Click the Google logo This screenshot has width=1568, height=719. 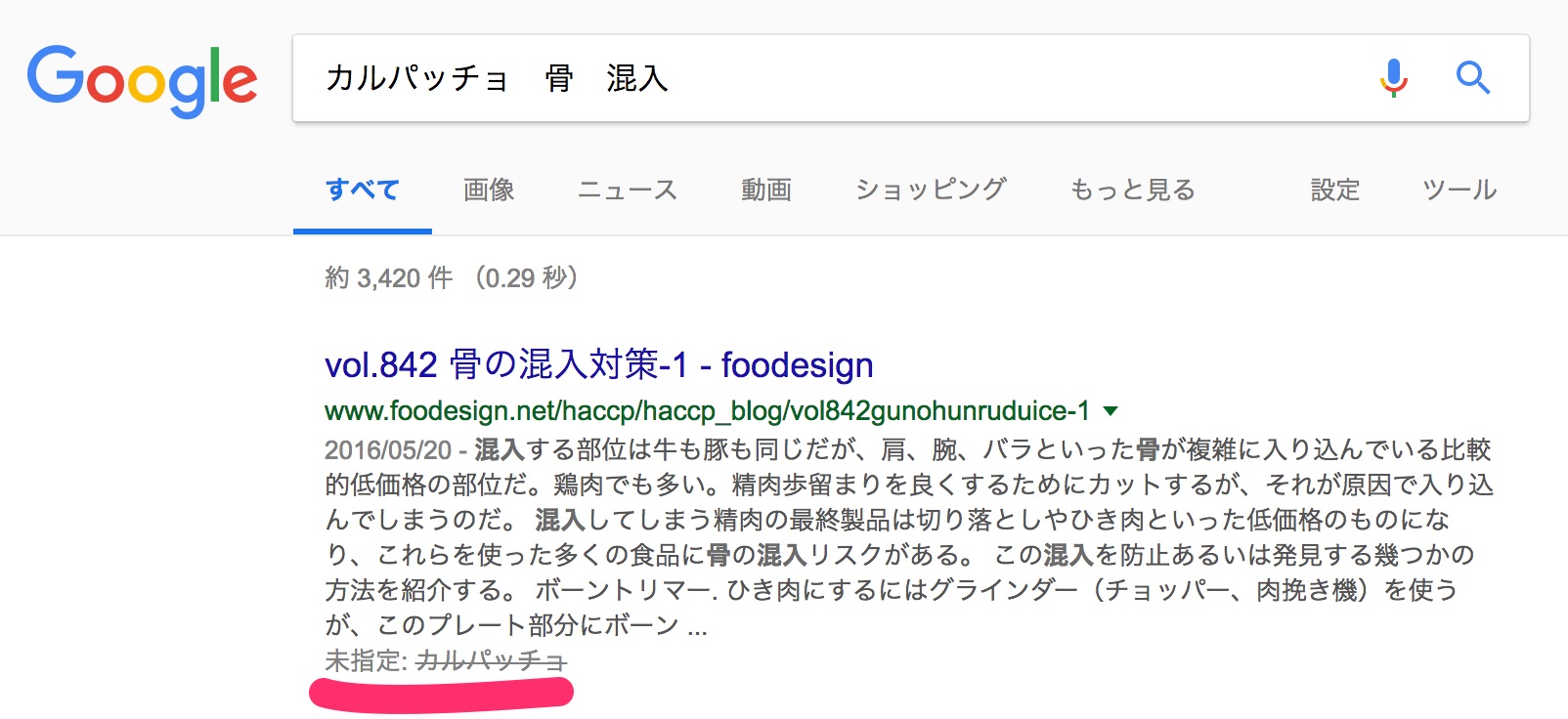[142, 80]
